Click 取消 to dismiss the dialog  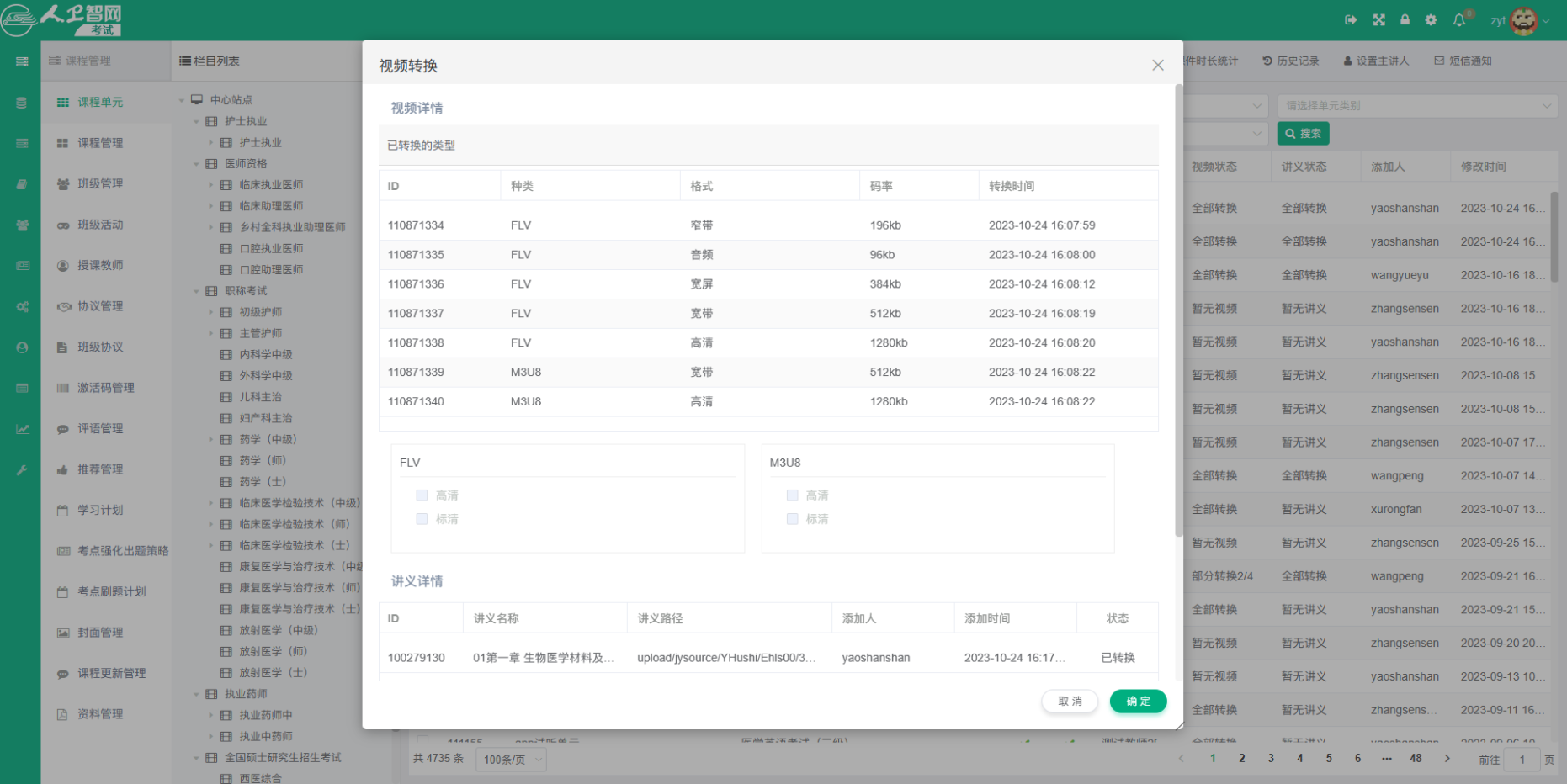point(1070,701)
